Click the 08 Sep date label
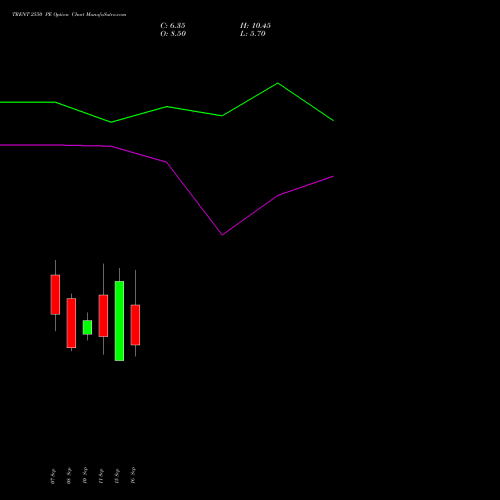Viewport: 500px width, 500px height. click(69, 476)
